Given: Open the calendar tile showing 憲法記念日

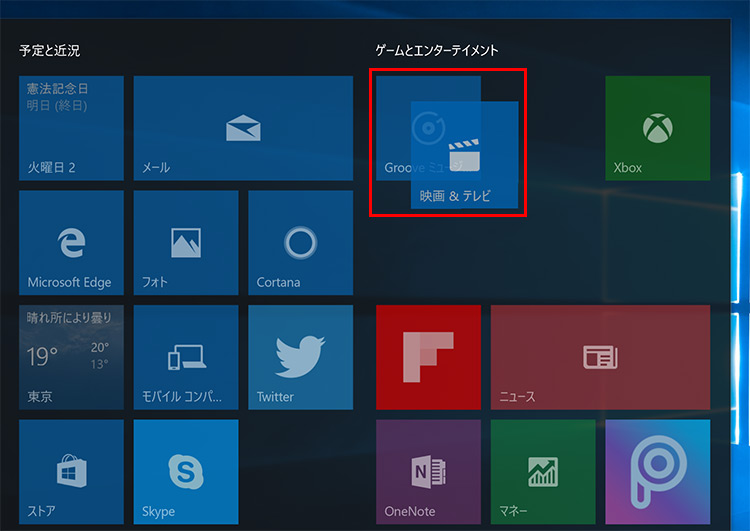Looking at the screenshot, I should pyautogui.click(x=71, y=128).
